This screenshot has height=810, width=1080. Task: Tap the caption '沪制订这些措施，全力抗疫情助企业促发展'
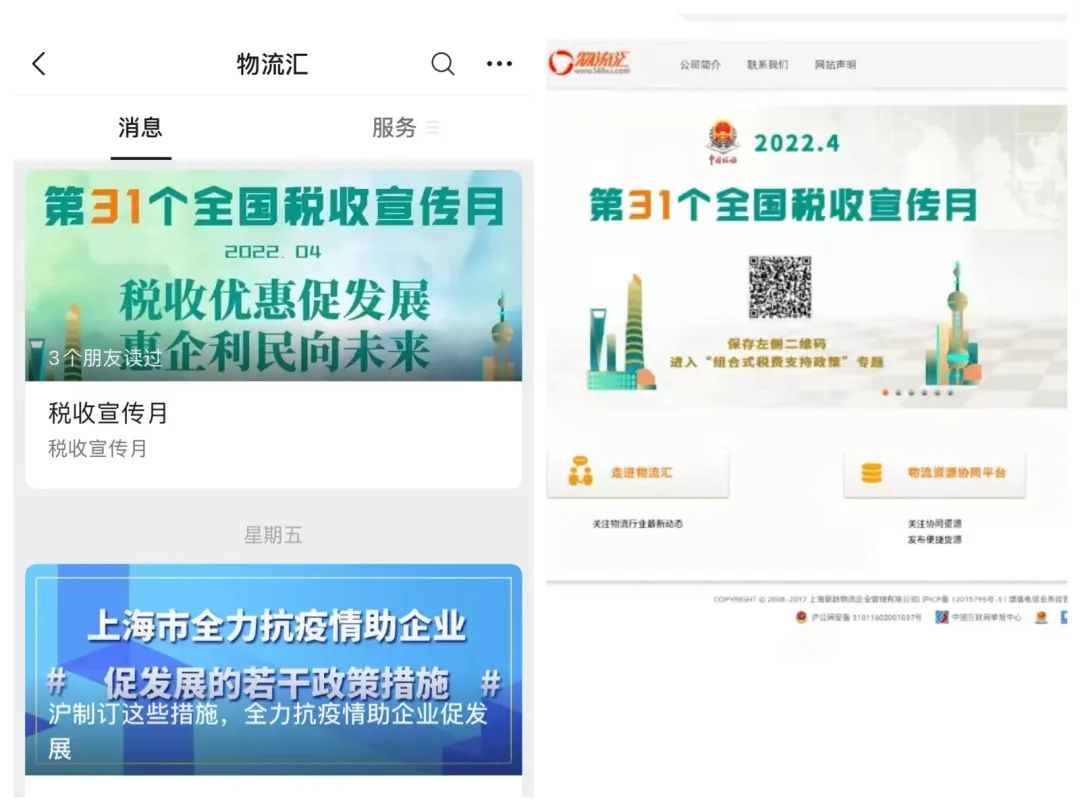tap(268, 731)
